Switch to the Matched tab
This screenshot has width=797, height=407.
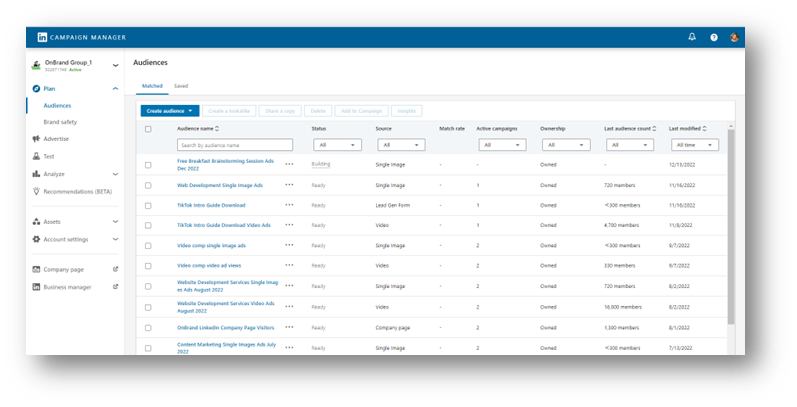(152, 86)
